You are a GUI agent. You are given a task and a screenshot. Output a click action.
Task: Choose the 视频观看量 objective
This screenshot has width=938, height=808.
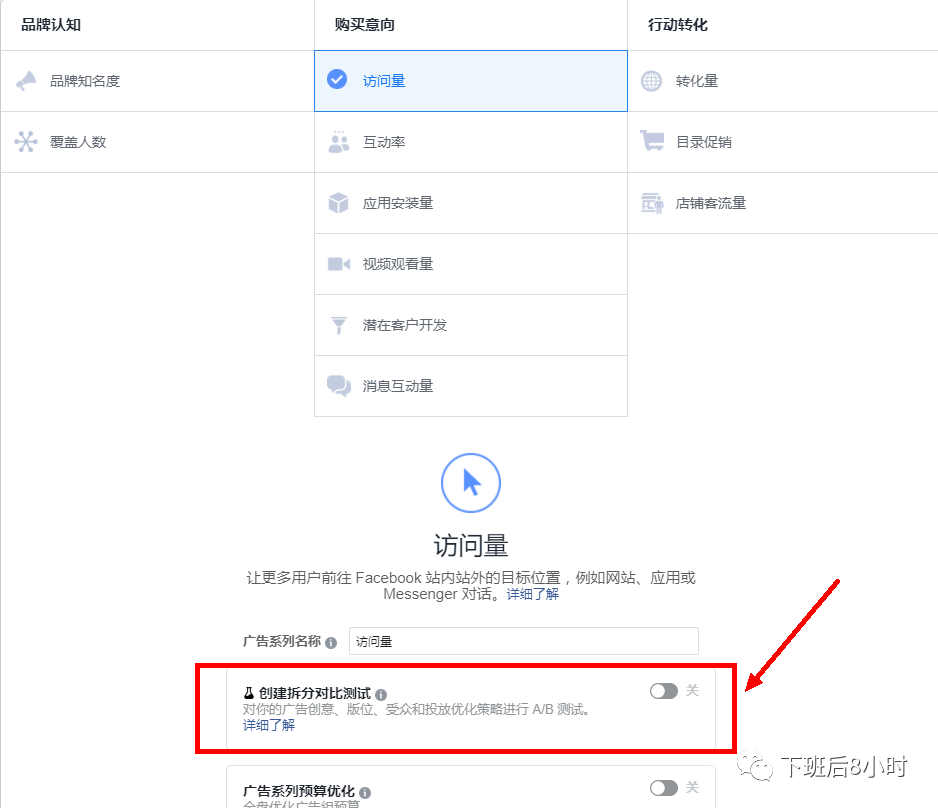(471, 264)
